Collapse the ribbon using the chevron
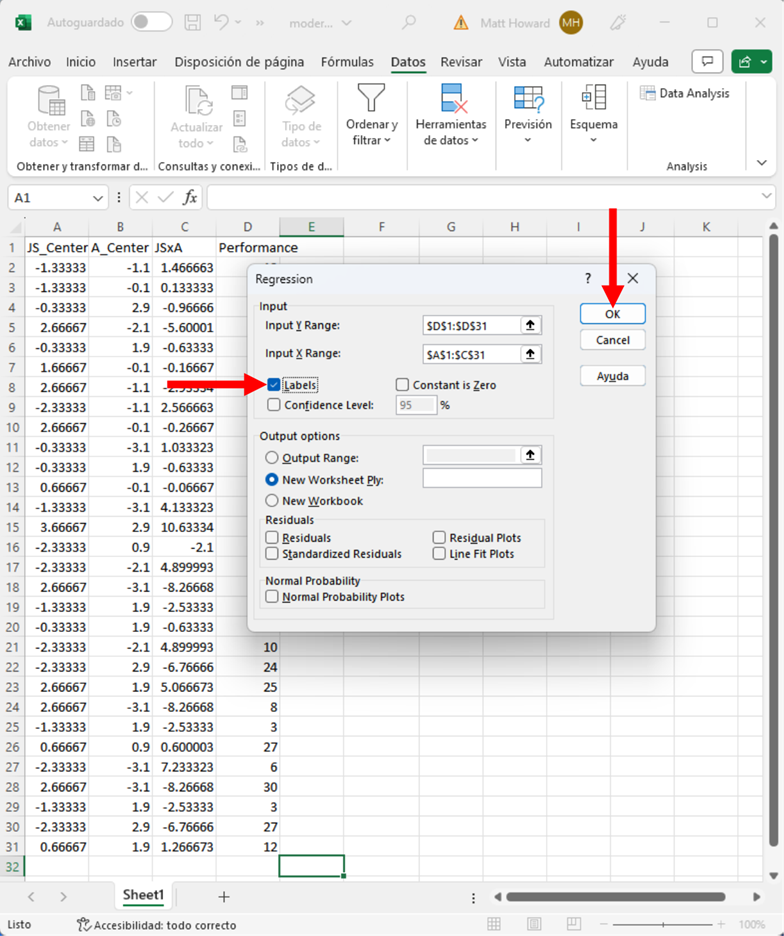 [762, 163]
